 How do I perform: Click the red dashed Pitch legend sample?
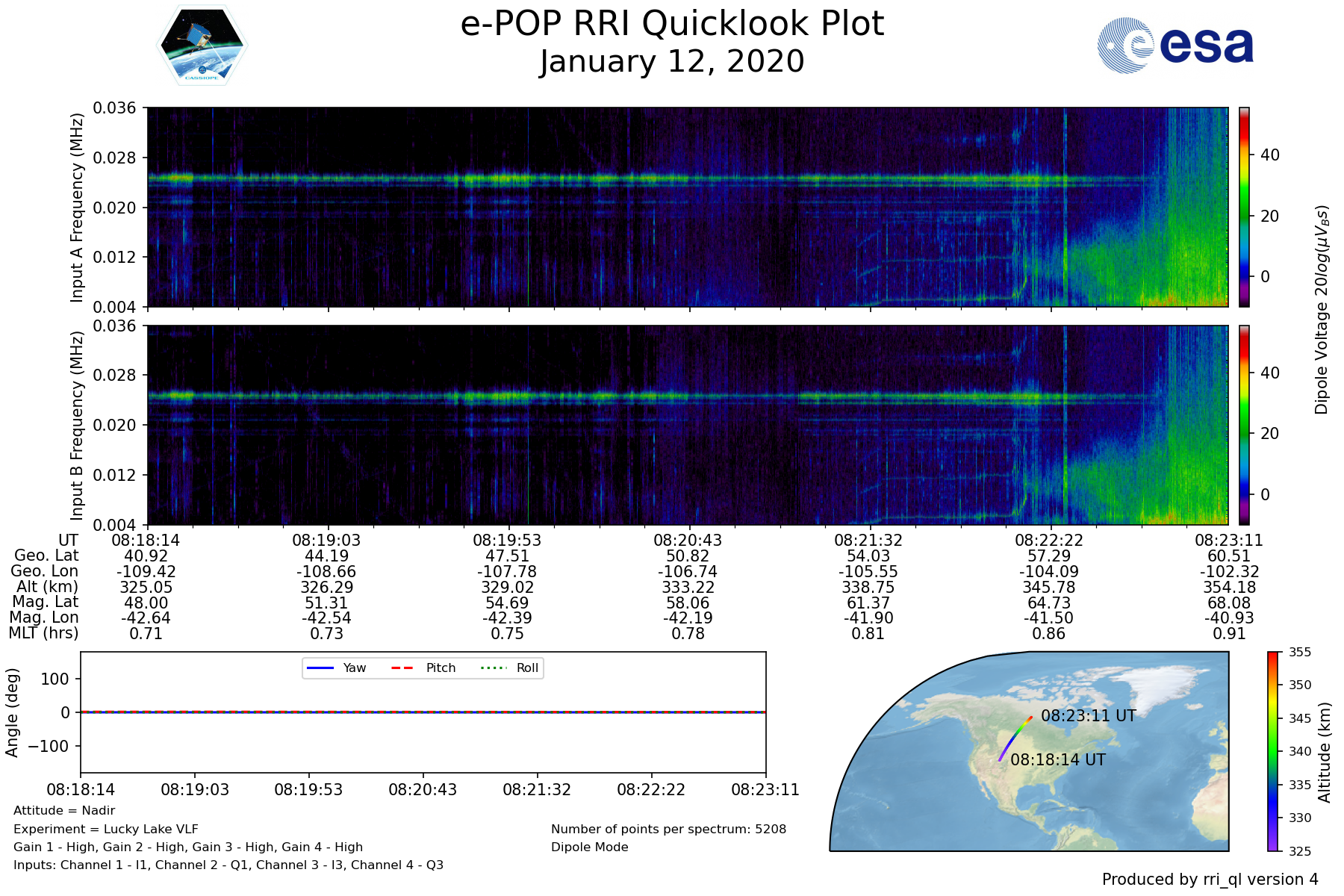tap(402, 668)
